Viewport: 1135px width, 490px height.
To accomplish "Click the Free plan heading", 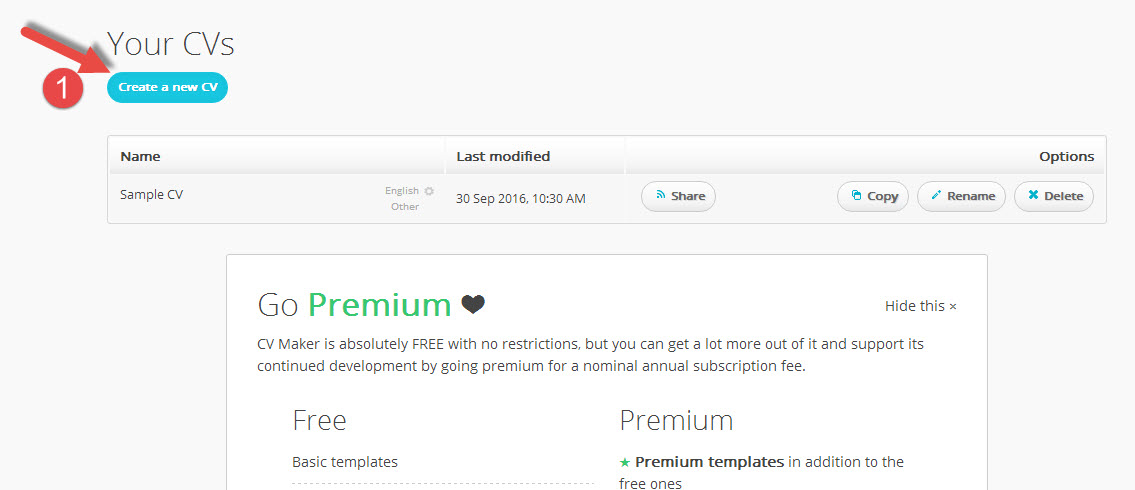I will click(x=319, y=420).
